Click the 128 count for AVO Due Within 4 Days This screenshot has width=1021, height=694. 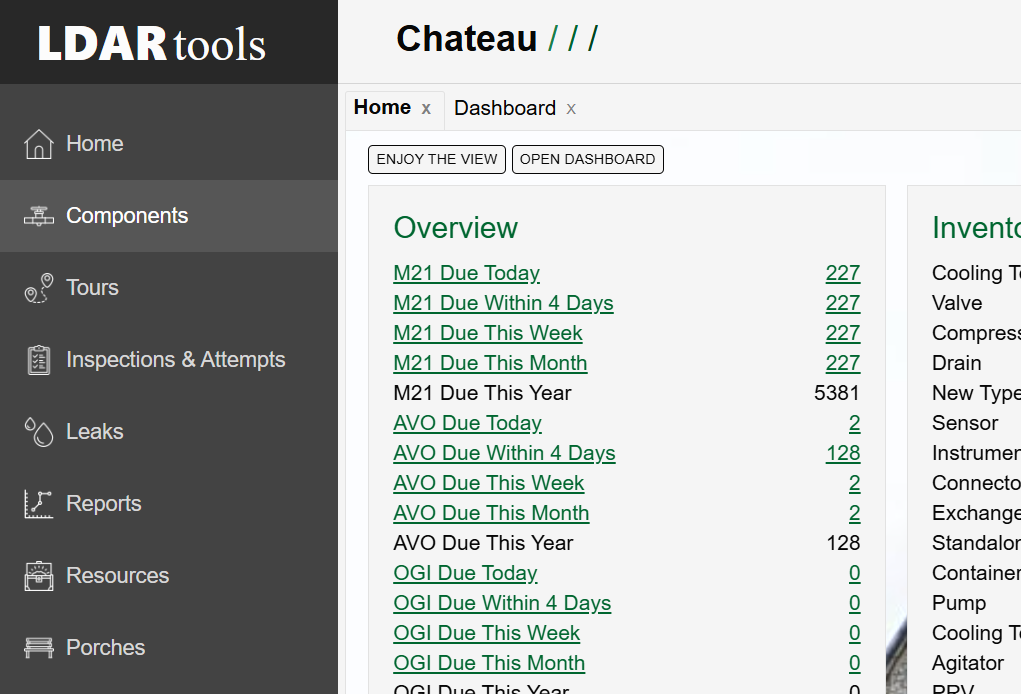pos(843,453)
